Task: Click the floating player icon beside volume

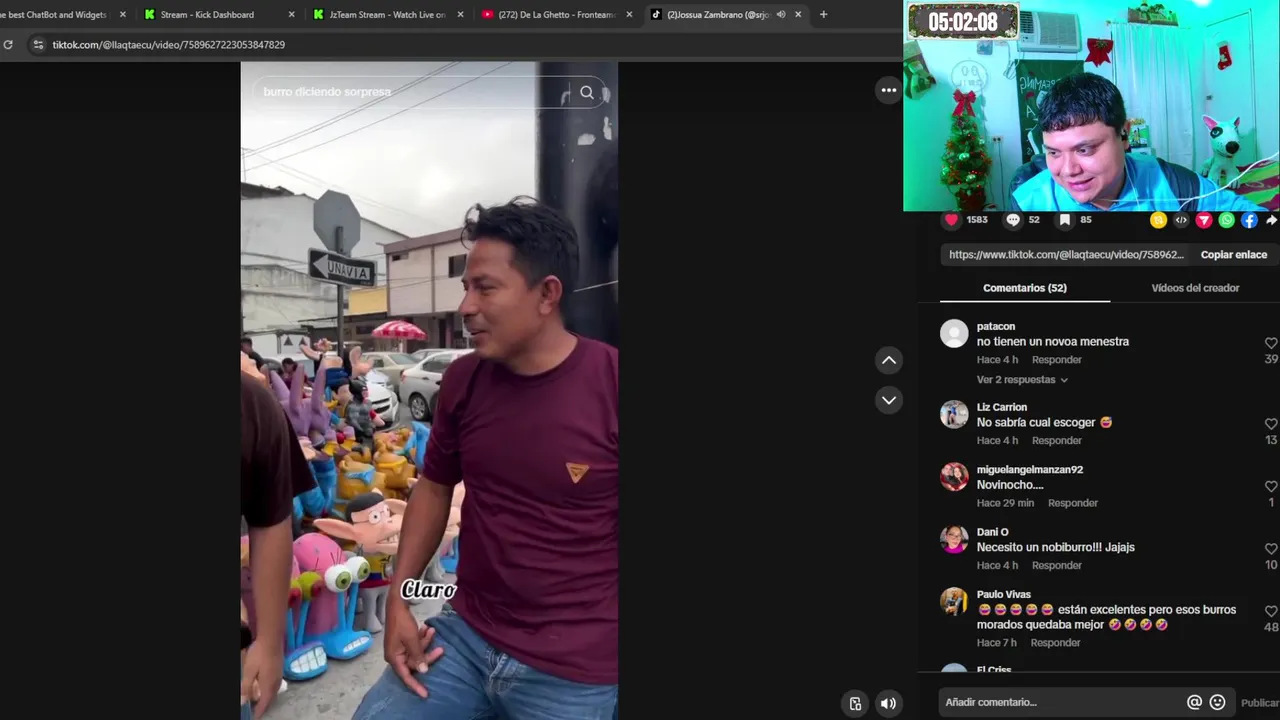Action: click(855, 703)
